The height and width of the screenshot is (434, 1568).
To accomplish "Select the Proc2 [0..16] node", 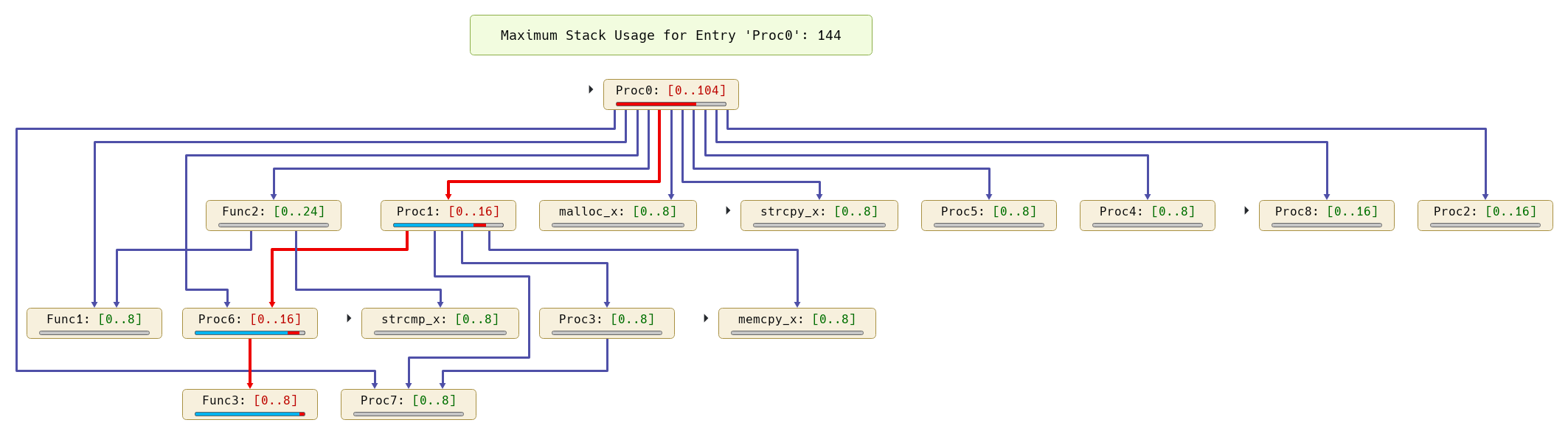I will point(1485,216).
